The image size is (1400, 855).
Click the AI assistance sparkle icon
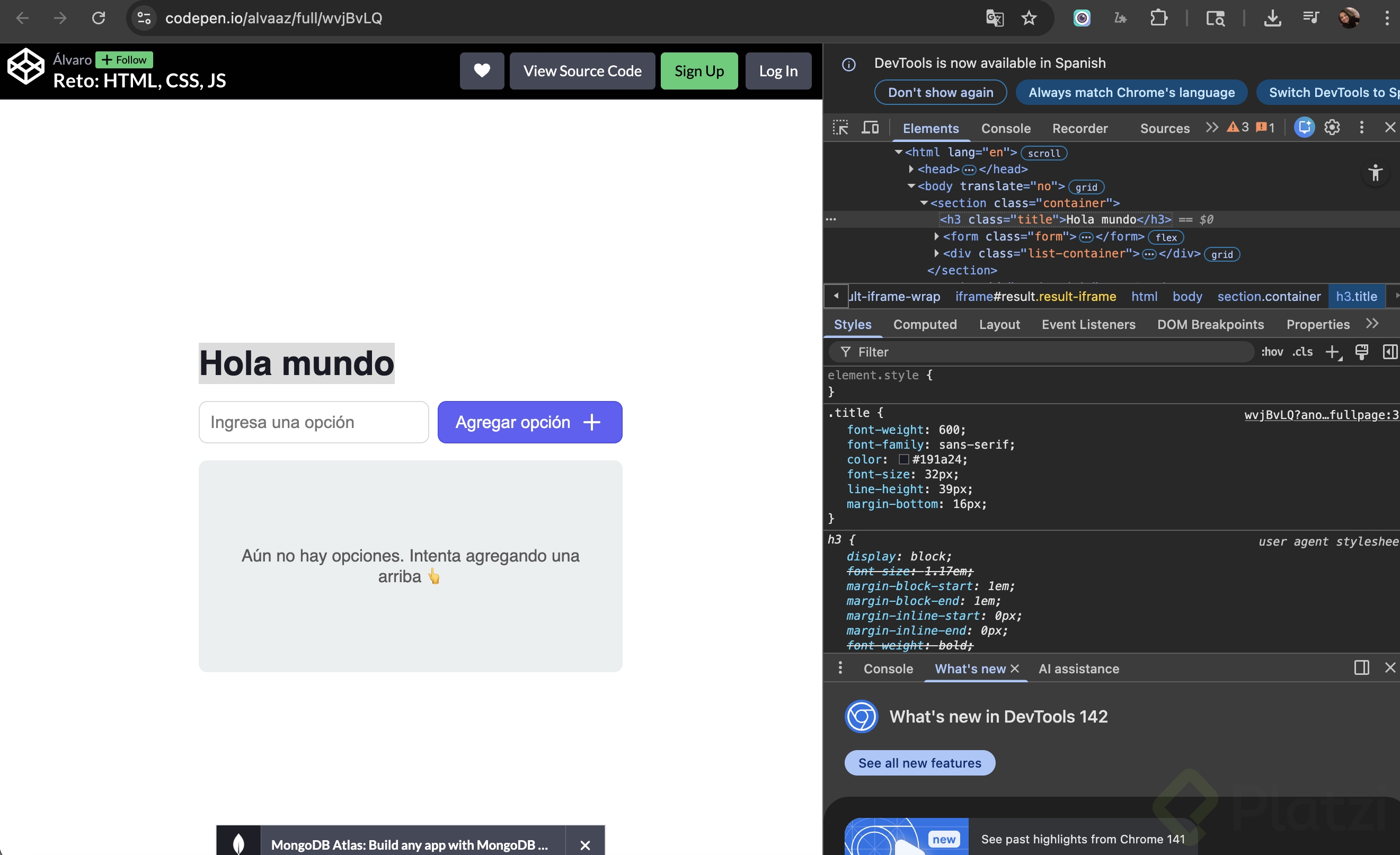coord(1304,127)
